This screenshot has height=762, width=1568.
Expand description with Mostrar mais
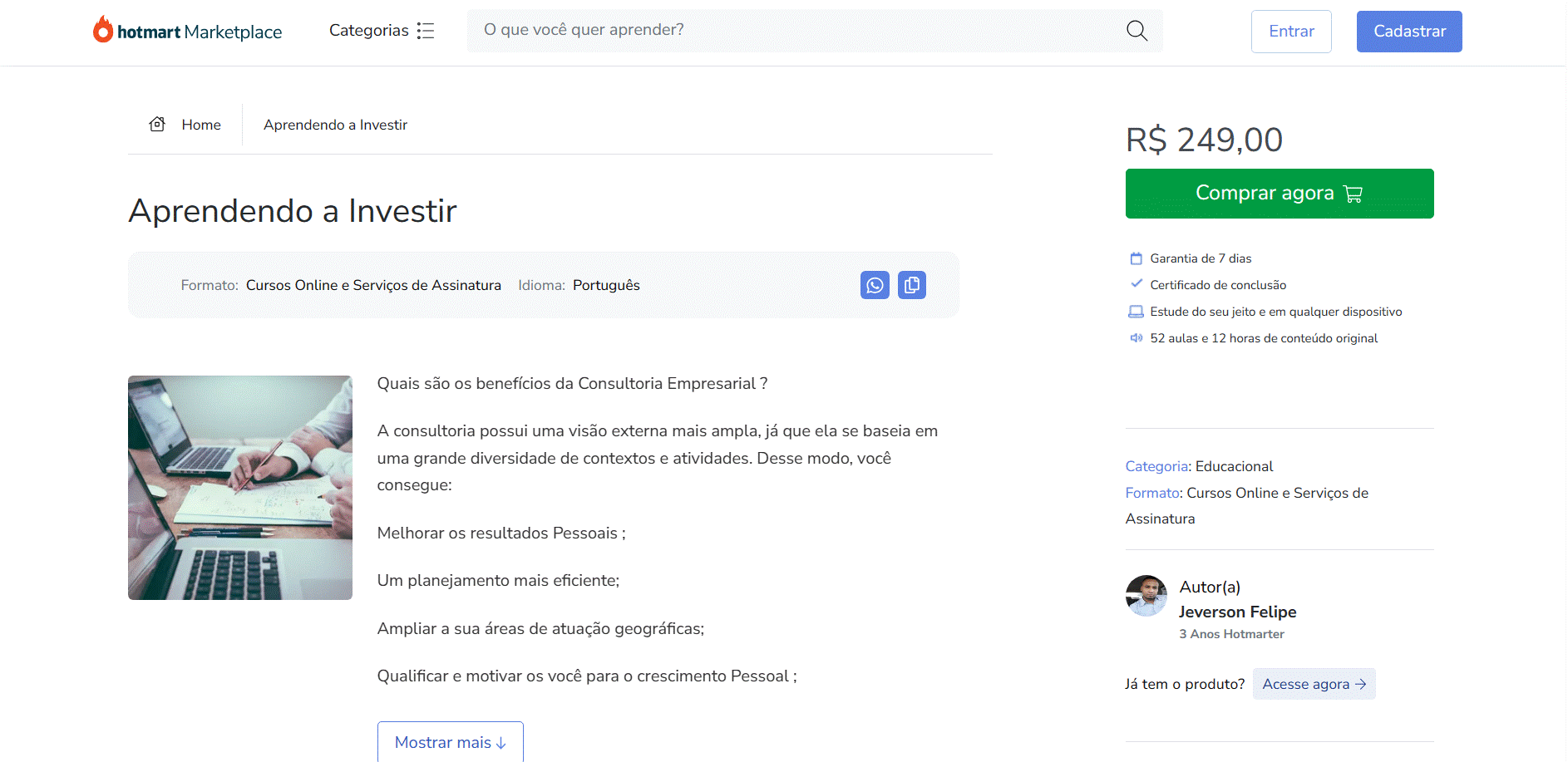(451, 742)
